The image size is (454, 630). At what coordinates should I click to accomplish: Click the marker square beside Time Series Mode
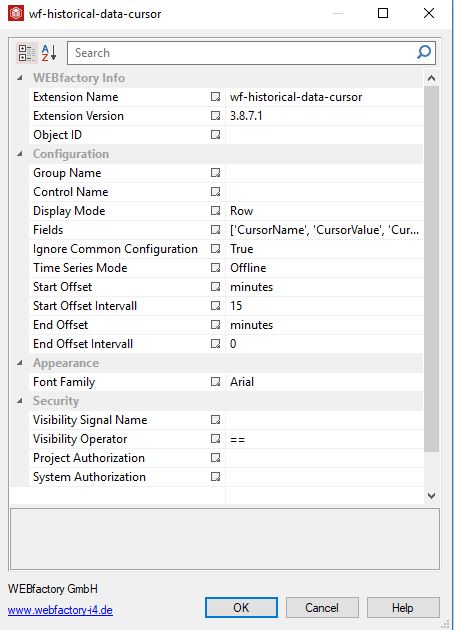pos(215,268)
